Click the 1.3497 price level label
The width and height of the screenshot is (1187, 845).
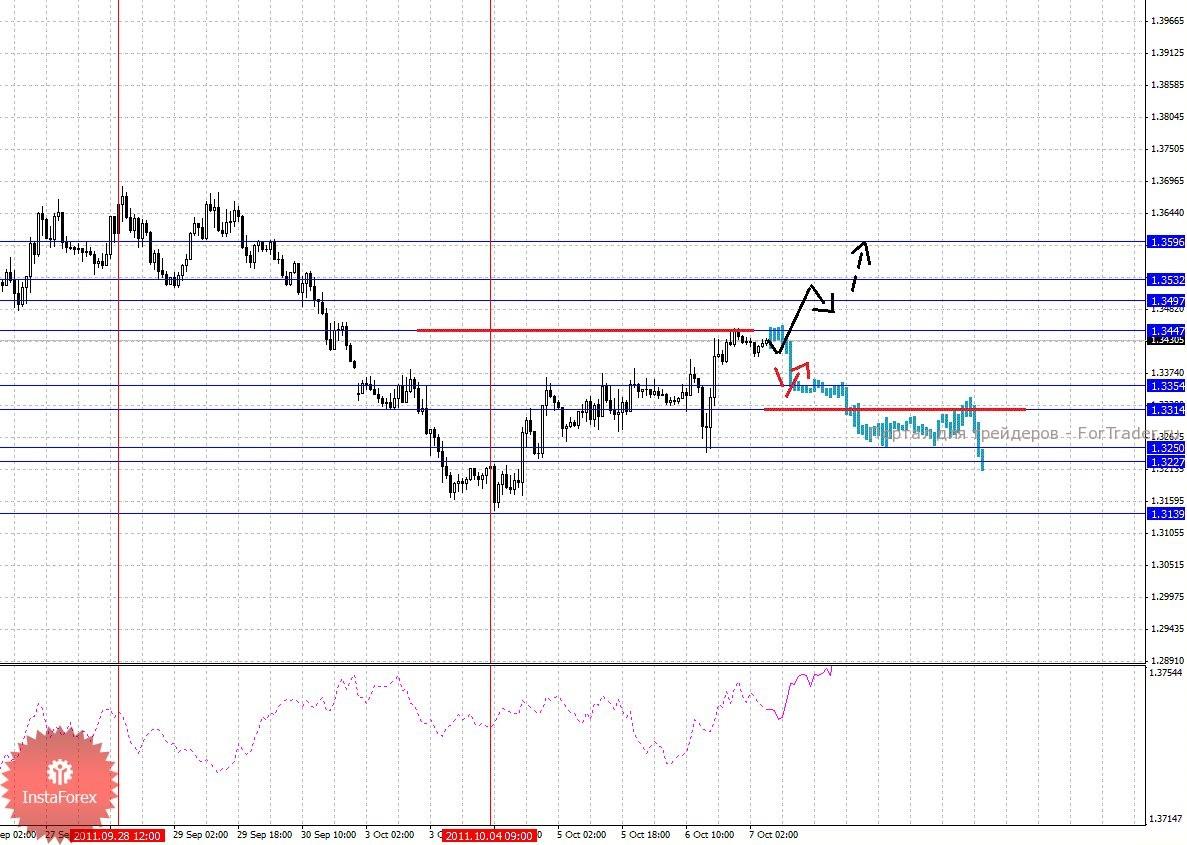click(1167, 301)
